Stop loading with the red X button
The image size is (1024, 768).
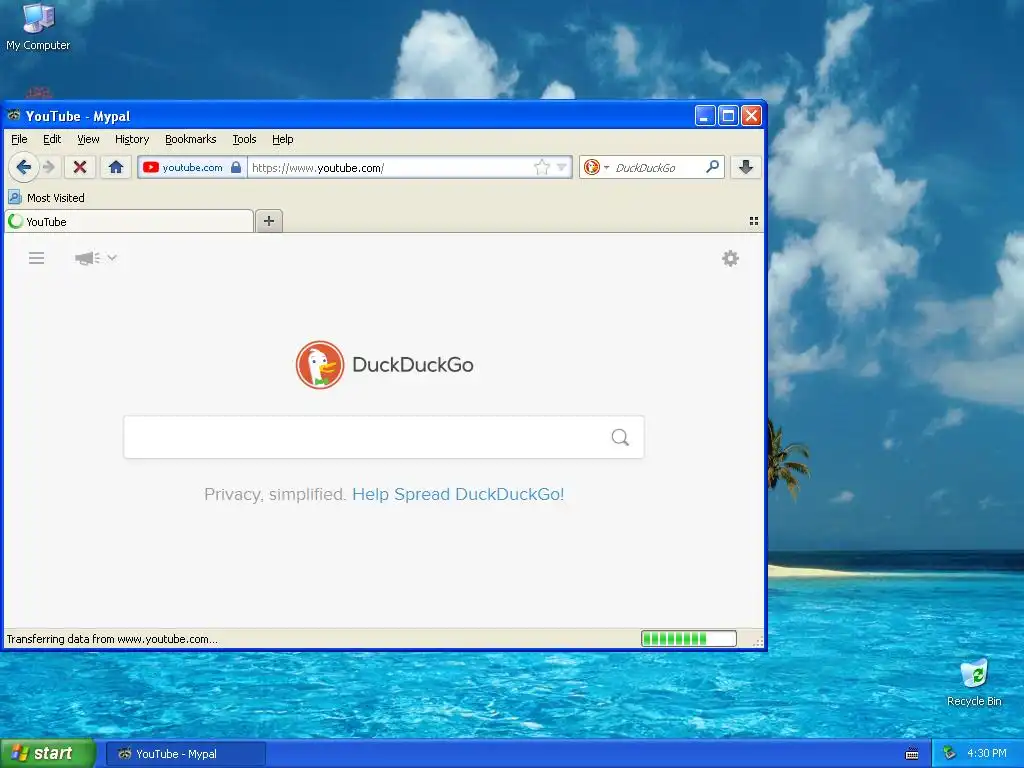80,167
